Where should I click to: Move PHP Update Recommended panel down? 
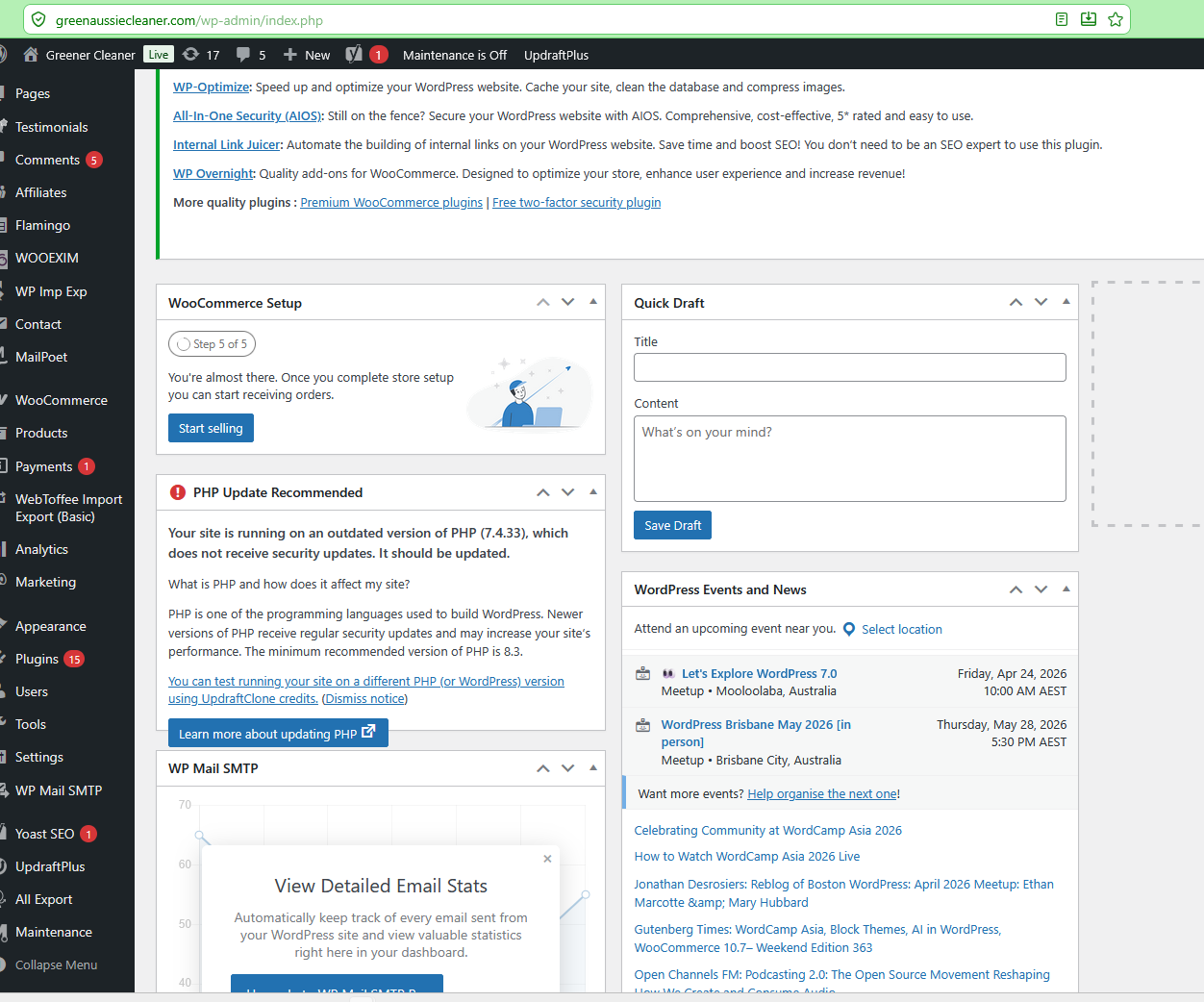(x=568, y=492)
